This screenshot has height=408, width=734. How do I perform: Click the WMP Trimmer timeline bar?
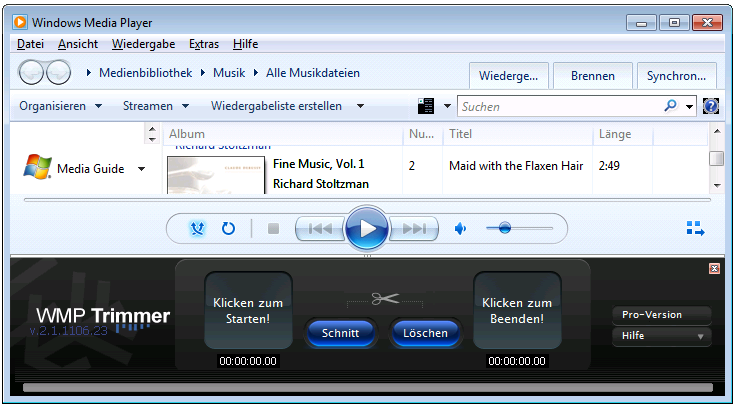click(x=367, y=387)
